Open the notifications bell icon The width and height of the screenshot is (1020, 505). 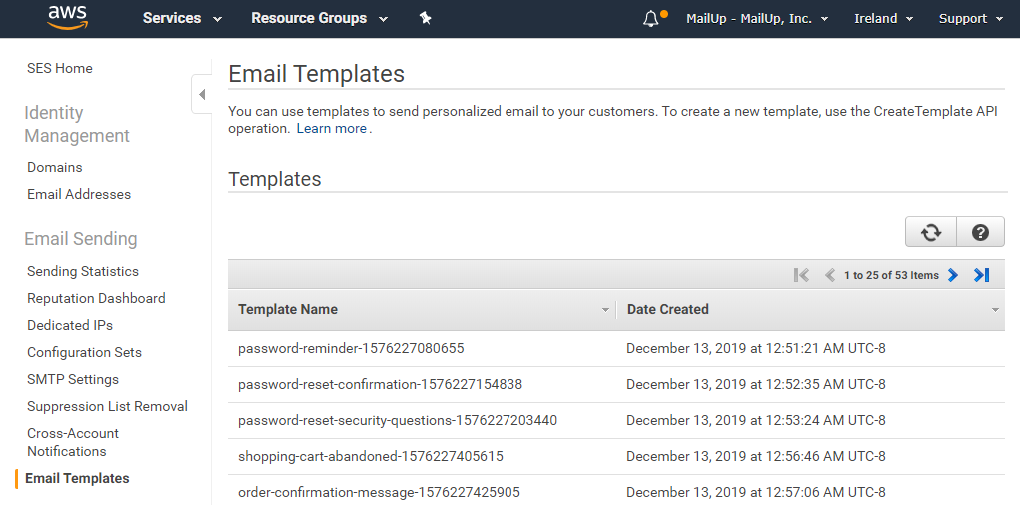(651, 19)
